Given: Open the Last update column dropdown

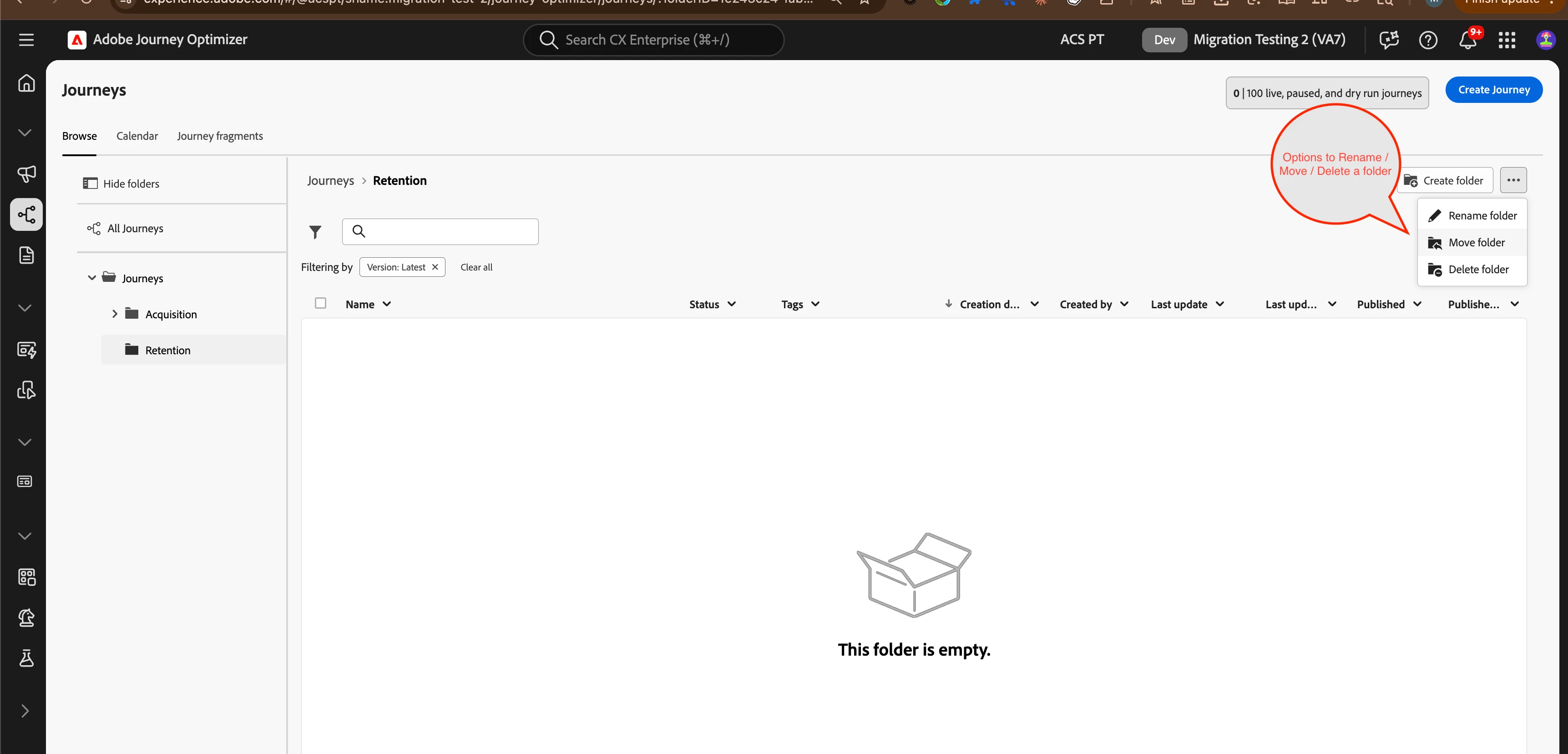Looking at the screenshot, I should pos(1219,304).
